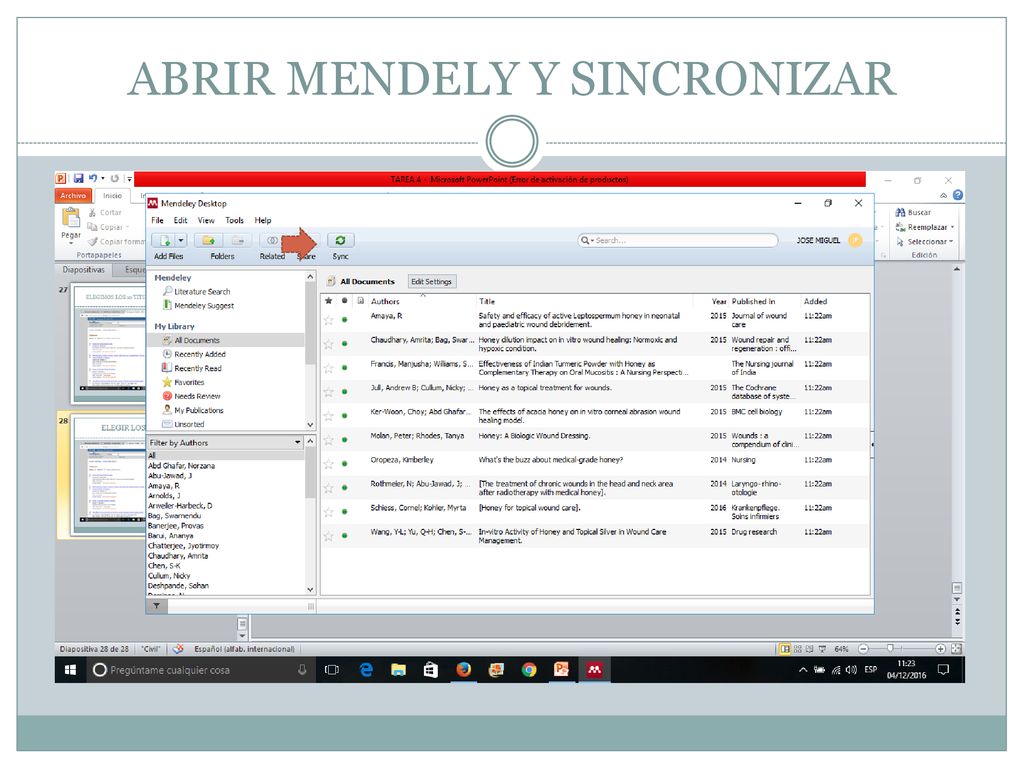Open the Add Files dropdown arrow
Screen dimensions: 1024x768
(x=182, y=240)
